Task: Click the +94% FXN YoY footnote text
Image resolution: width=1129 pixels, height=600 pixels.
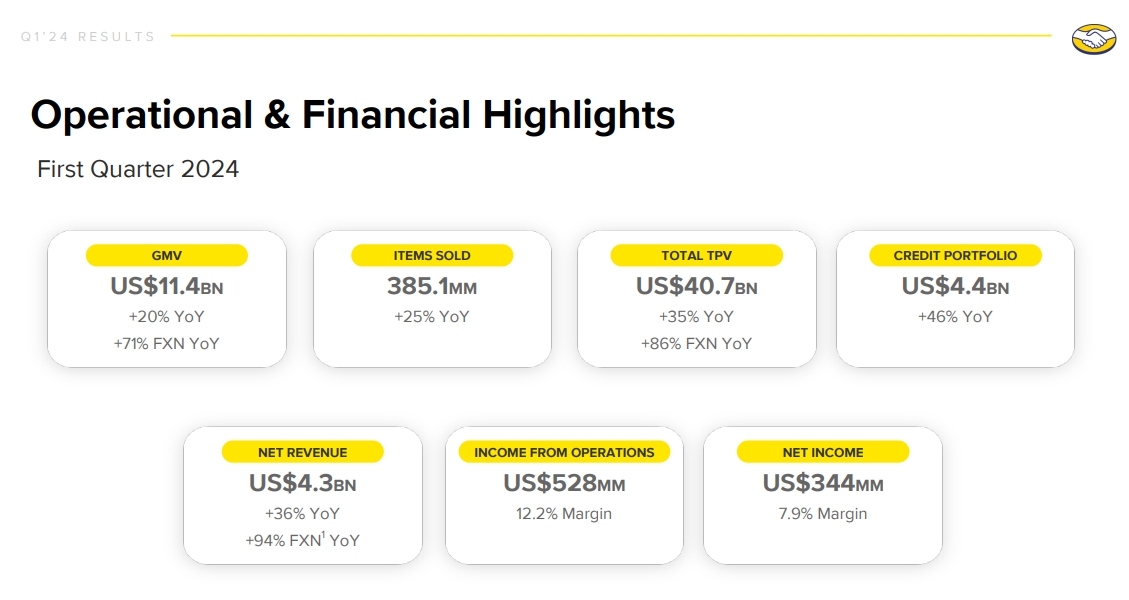Action: pyautogui.click(x=302, y=540)
